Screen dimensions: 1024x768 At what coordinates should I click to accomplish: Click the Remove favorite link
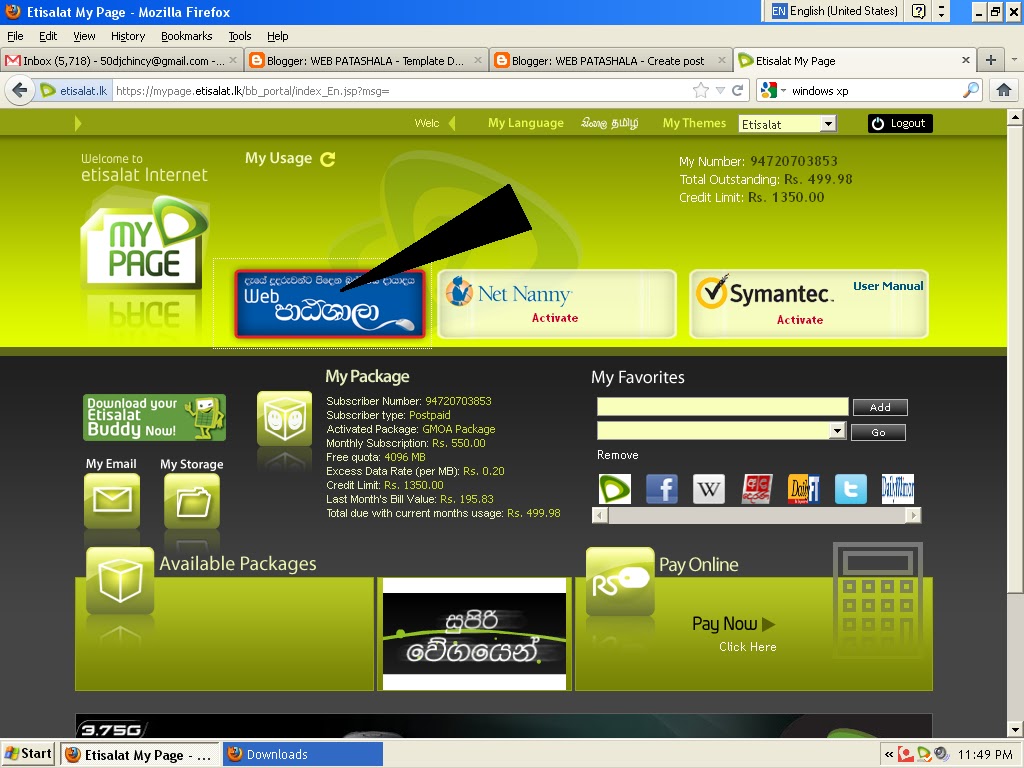tap(617, 455)
